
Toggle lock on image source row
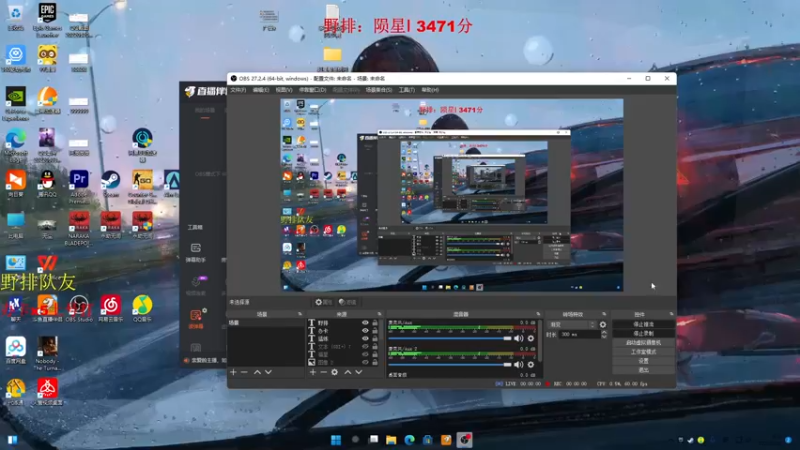pos(375,362)
